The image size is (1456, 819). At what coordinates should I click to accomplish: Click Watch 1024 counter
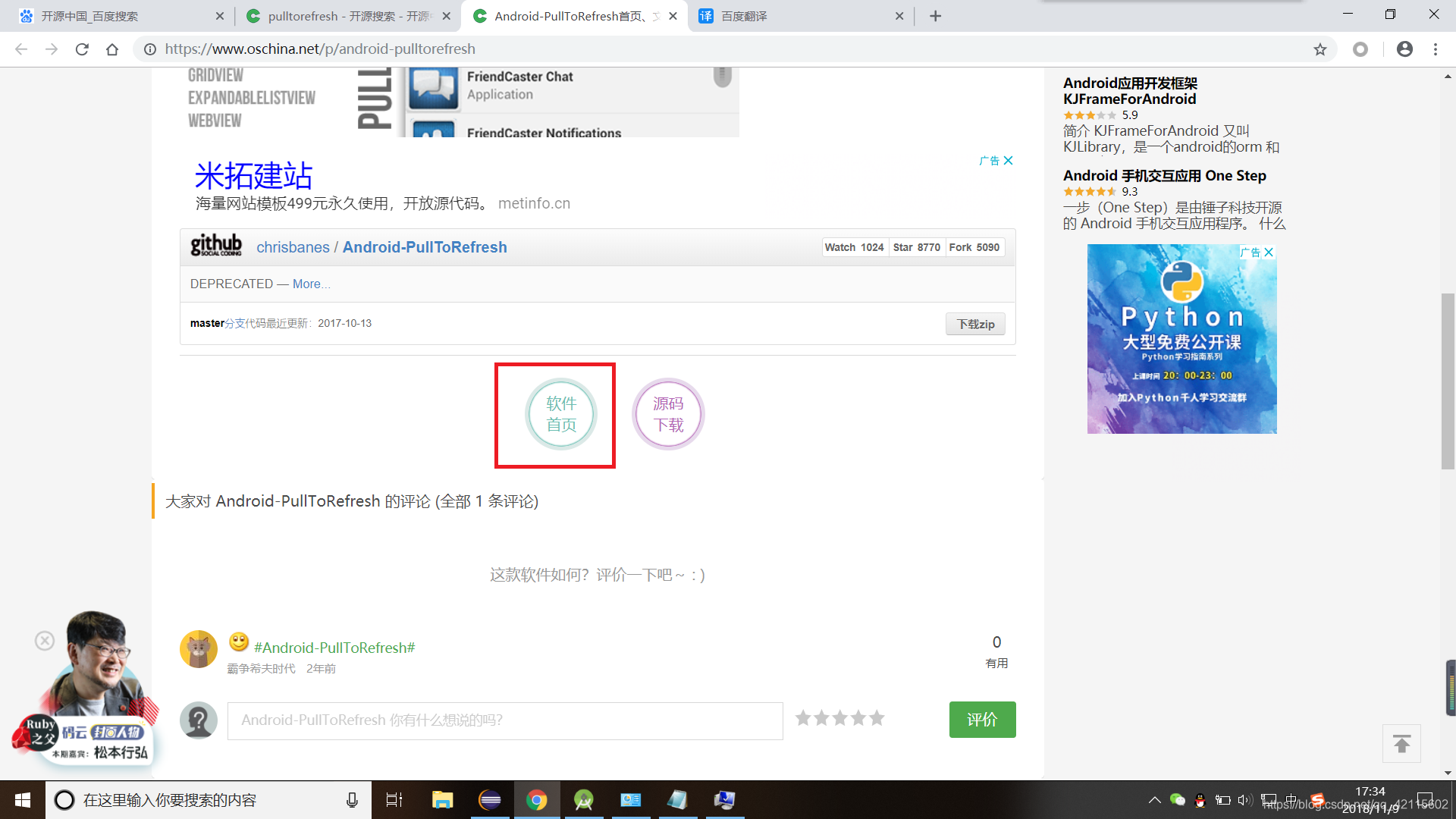(855, 247)
